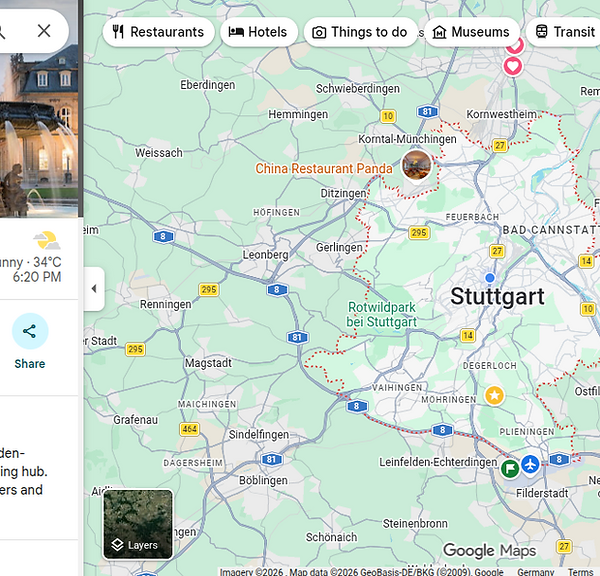Click the Leinfelden-Echterdingen label
This screenshot has width=600, height=576.
[x=438, y=462]
